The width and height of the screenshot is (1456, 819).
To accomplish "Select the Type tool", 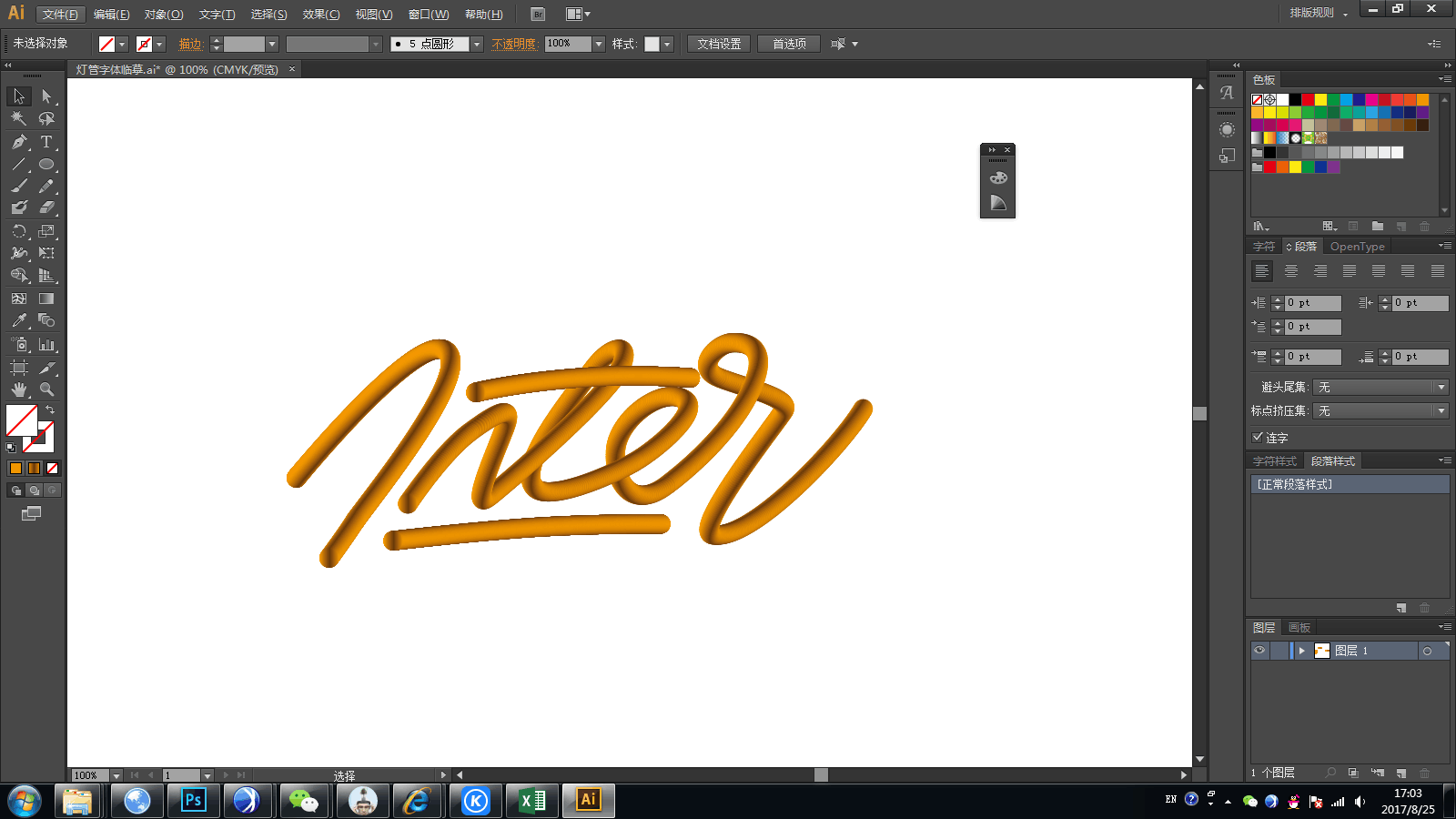I will pyautogui.click(x=46, y=142).
